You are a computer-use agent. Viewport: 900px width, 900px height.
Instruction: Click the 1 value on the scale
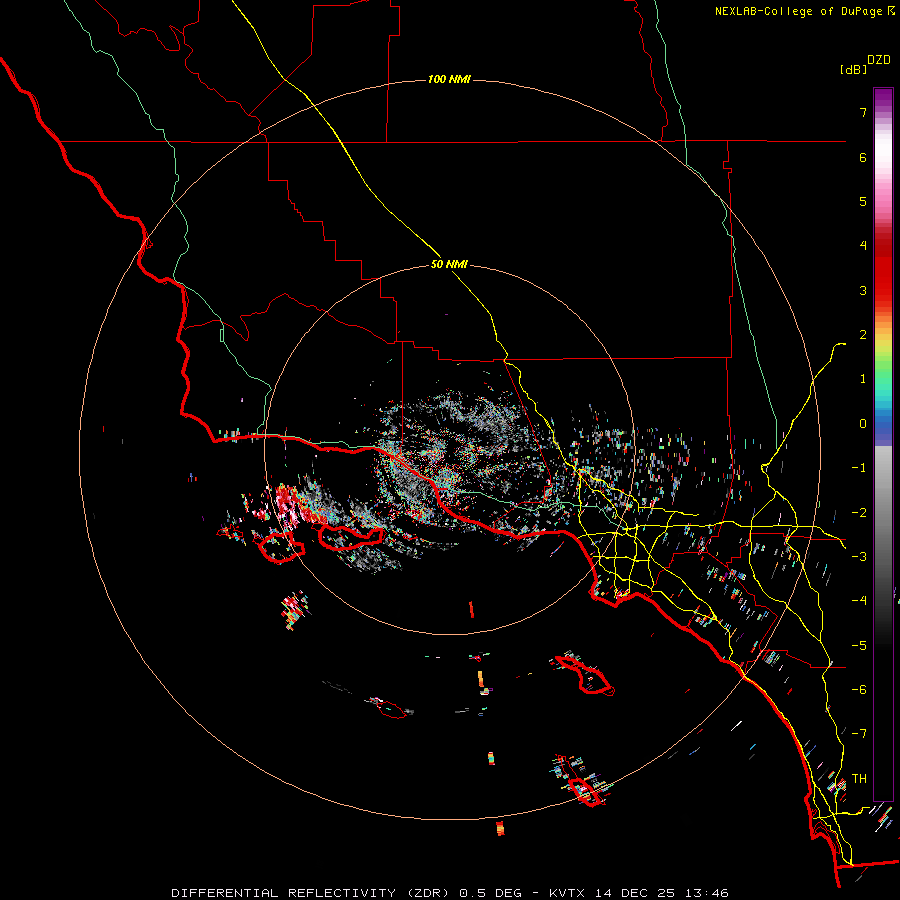(863, 379)
